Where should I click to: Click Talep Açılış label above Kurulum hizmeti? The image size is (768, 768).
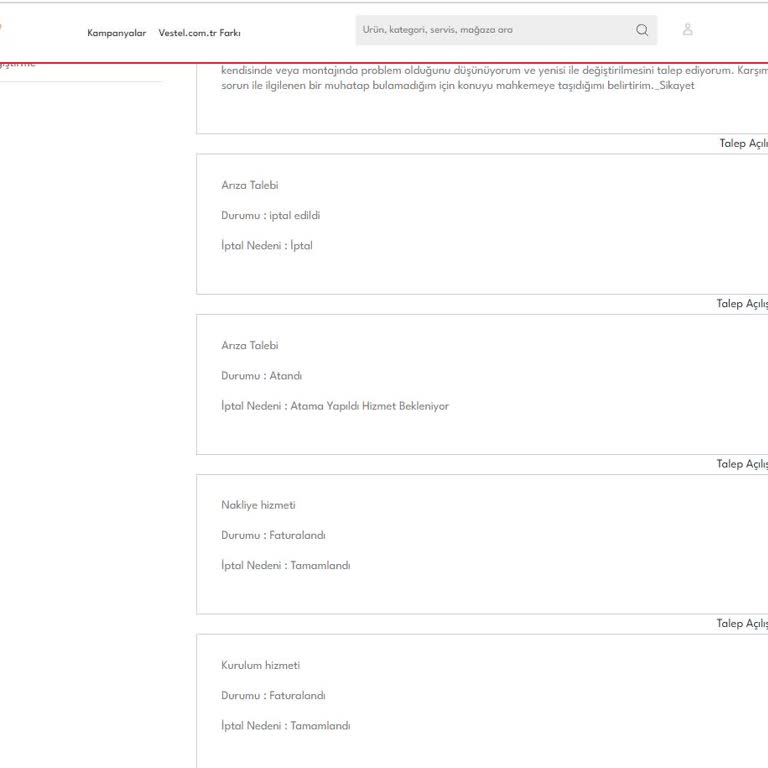(x=741, y=624)
